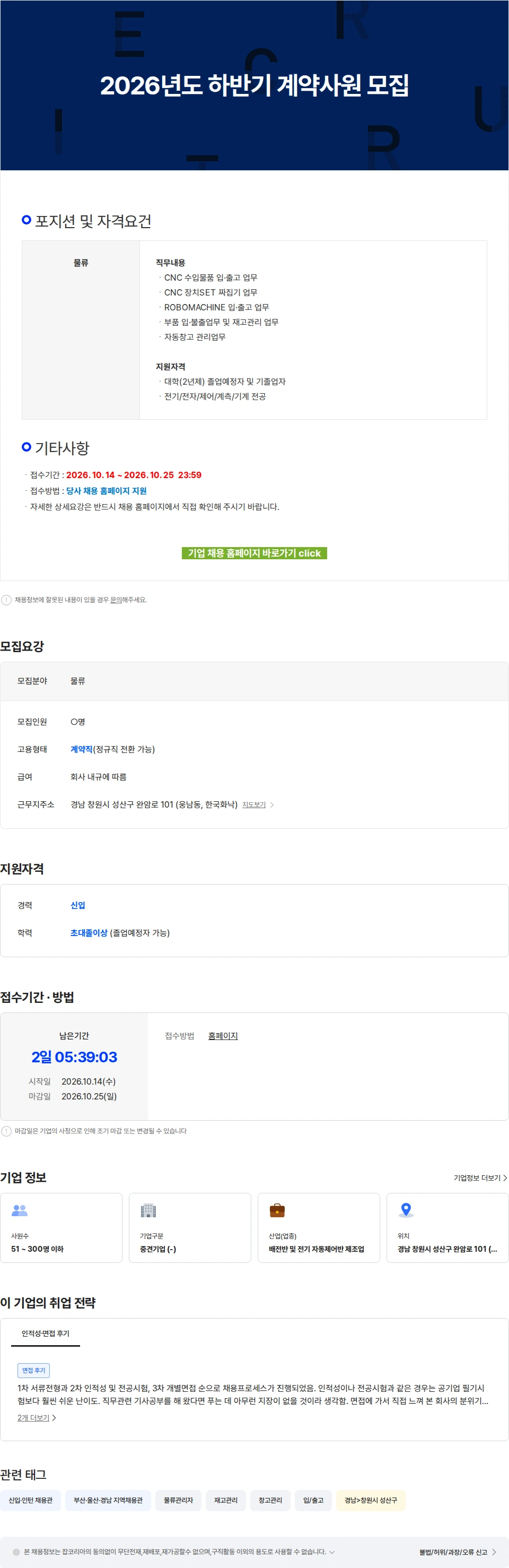Select the 경남>창원시 성산구 tag
Image resolution: width=509 pixels, height=1568 pixels.
click(x=370, y=1501)
